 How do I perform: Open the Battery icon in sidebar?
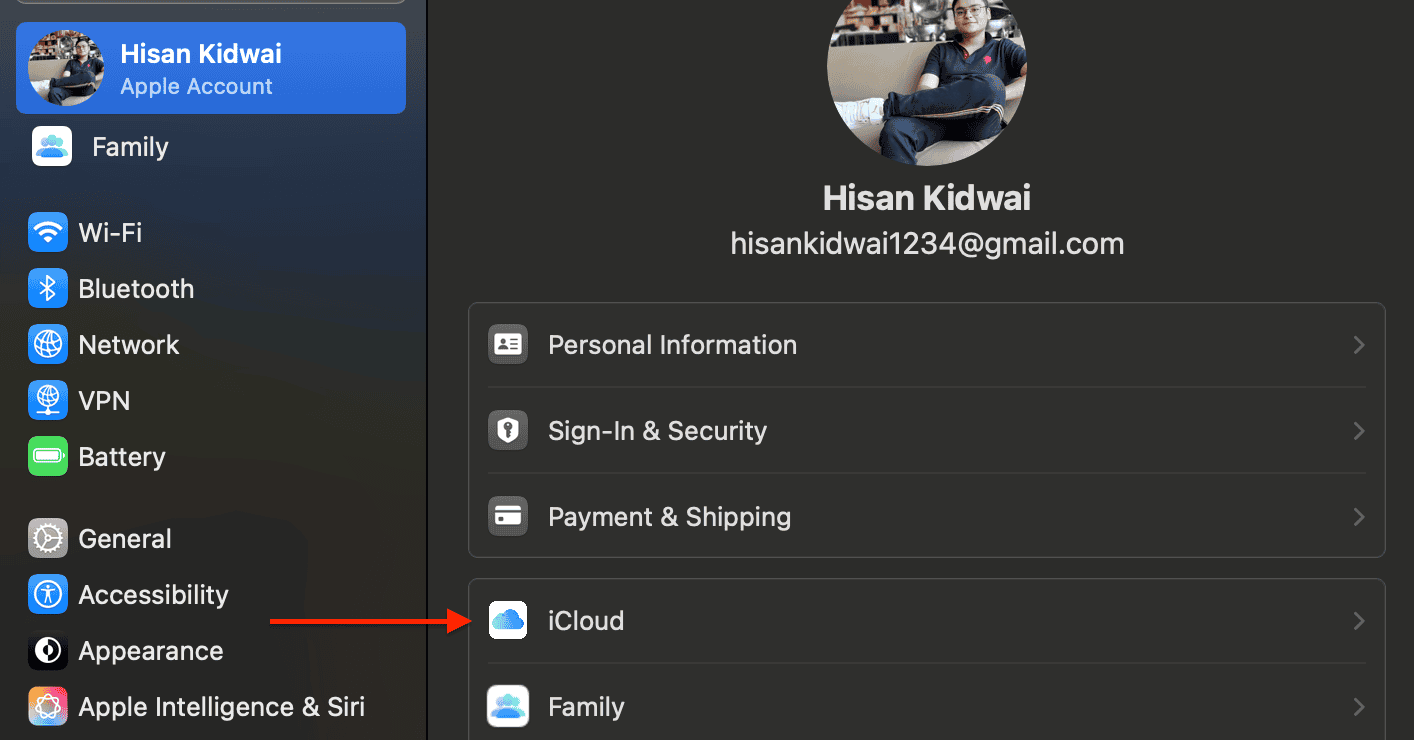pos(48,457)
